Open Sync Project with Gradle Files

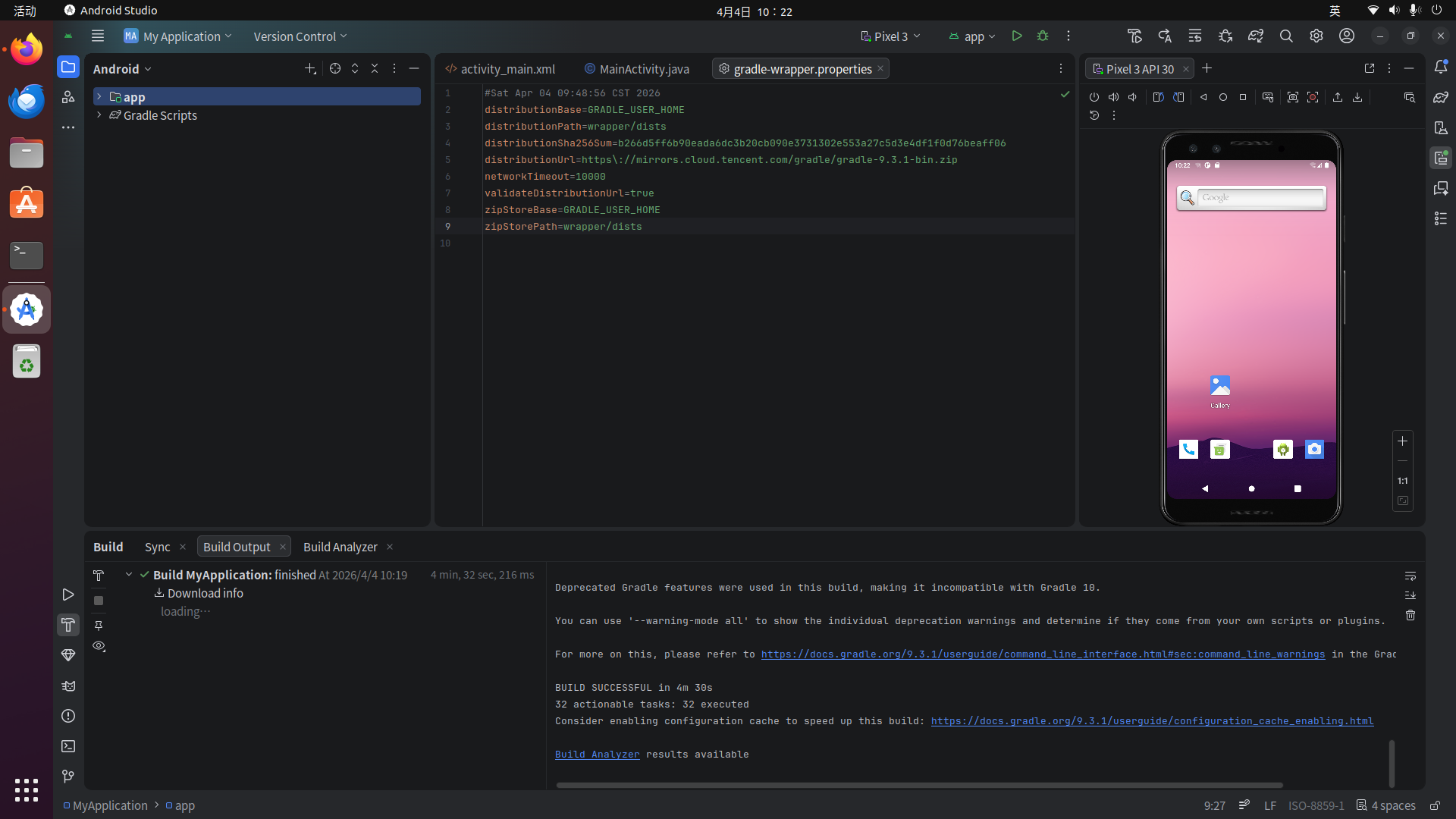coord(1256,36)
